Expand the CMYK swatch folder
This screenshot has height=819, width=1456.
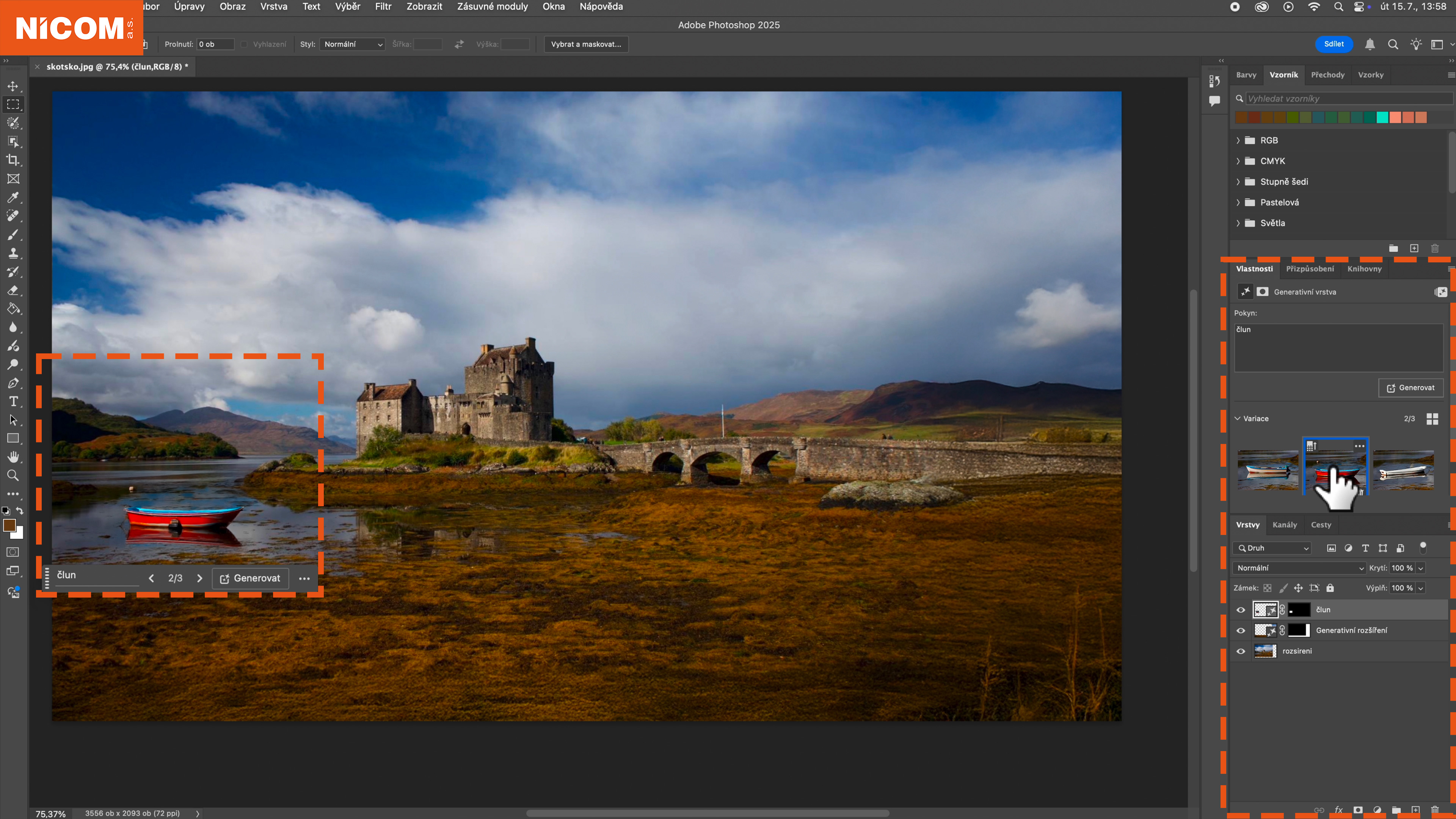(x=1238, y=161)
